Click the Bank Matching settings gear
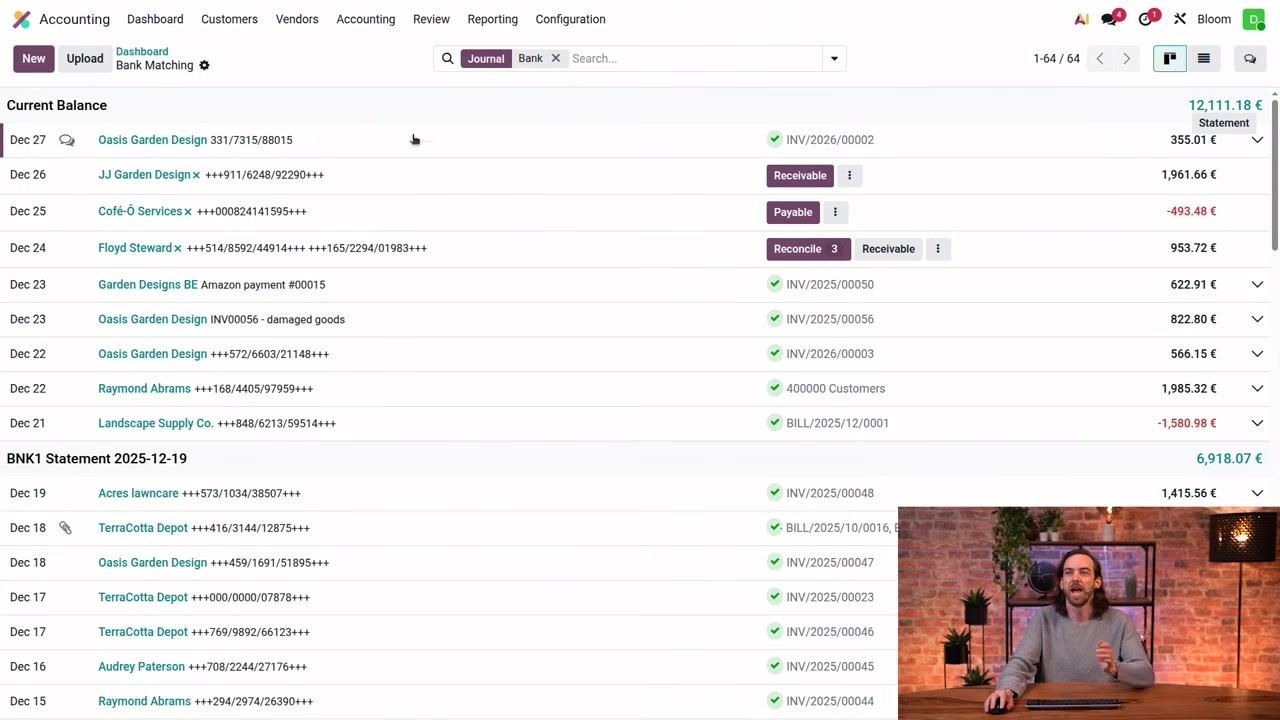Viewport: 1280px width, 720px height. 204,66
